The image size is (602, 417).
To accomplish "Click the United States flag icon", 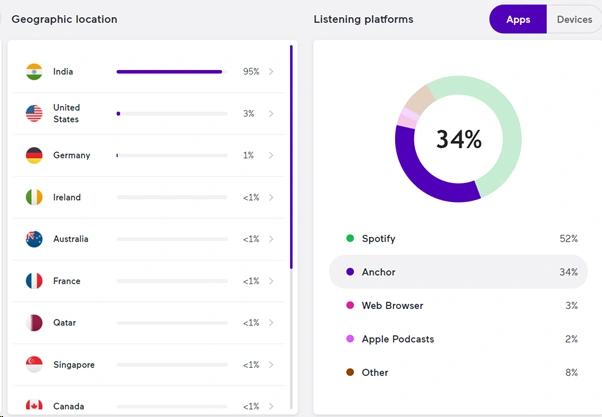I will pos(34,114).
